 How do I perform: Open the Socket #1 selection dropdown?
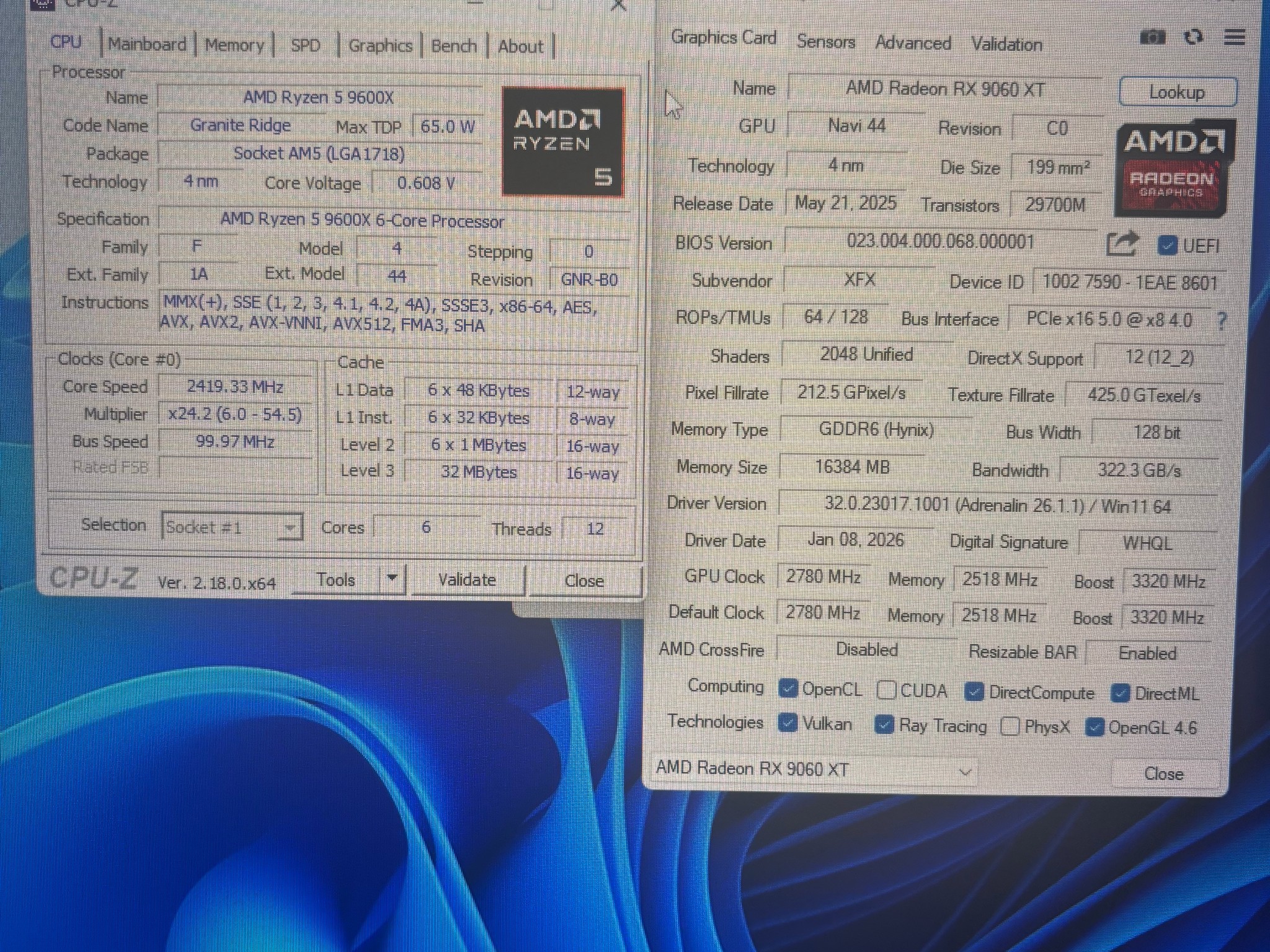(232, 527)
